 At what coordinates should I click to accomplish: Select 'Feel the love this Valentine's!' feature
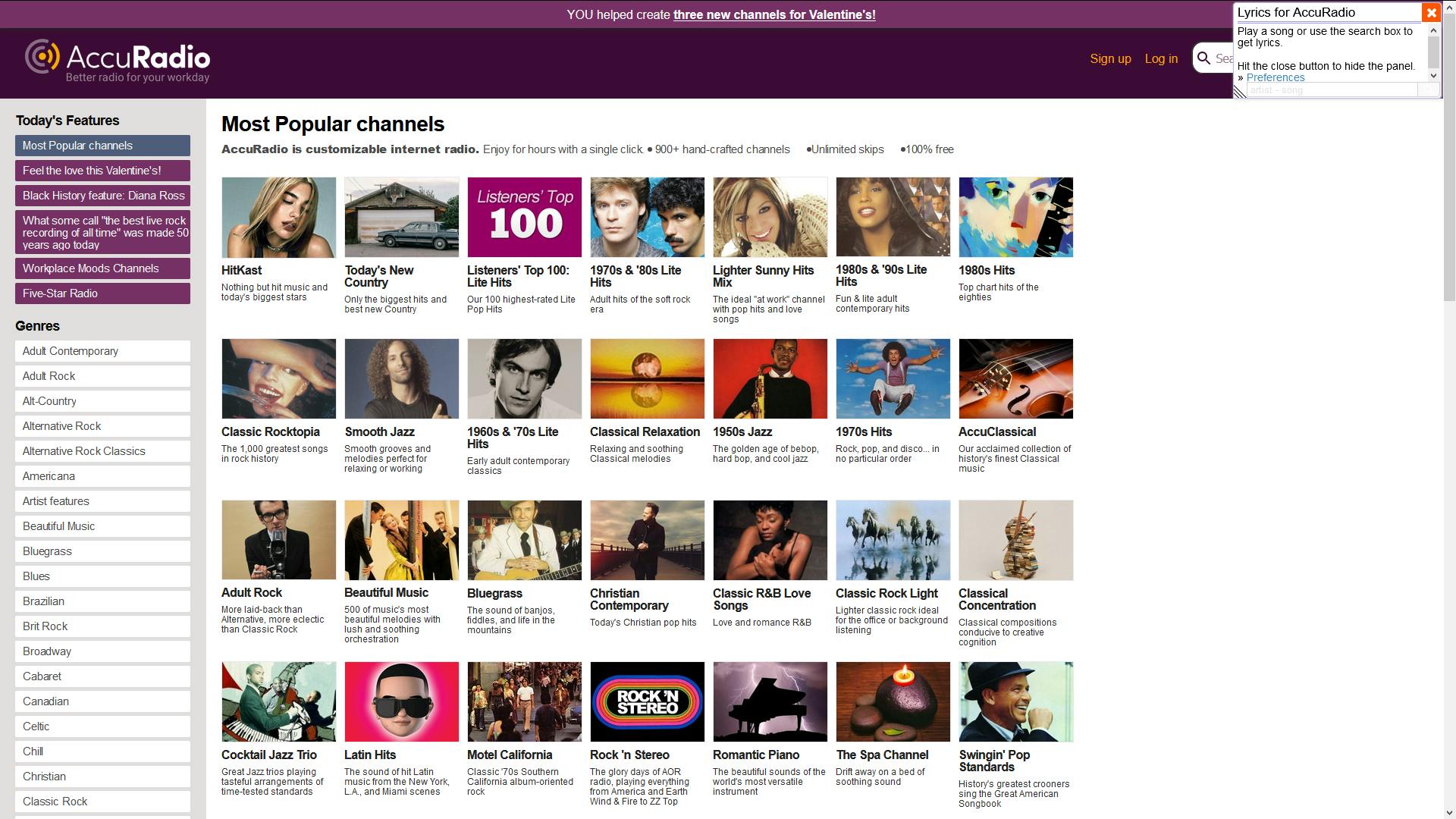click(x=102, y=171)
